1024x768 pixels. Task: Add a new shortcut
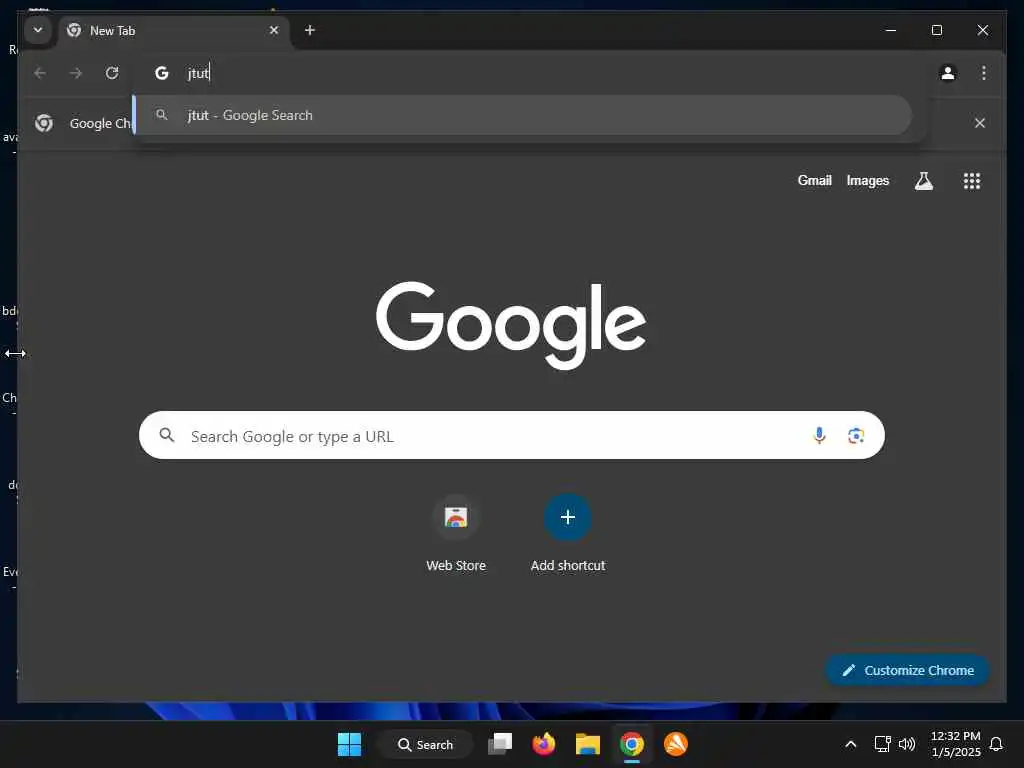point(568,534)
